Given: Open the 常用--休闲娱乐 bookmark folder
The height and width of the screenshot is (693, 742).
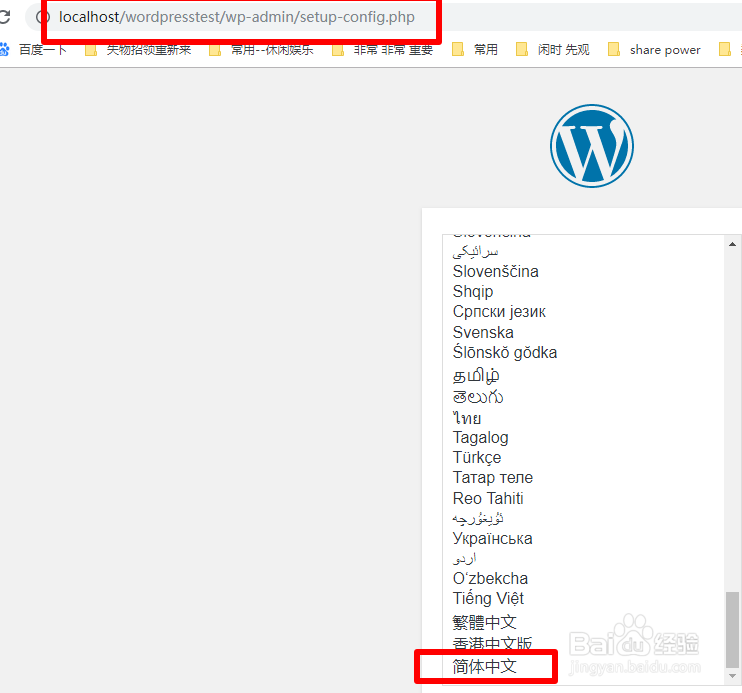Looking at the screenshot, I should point(261,49).
